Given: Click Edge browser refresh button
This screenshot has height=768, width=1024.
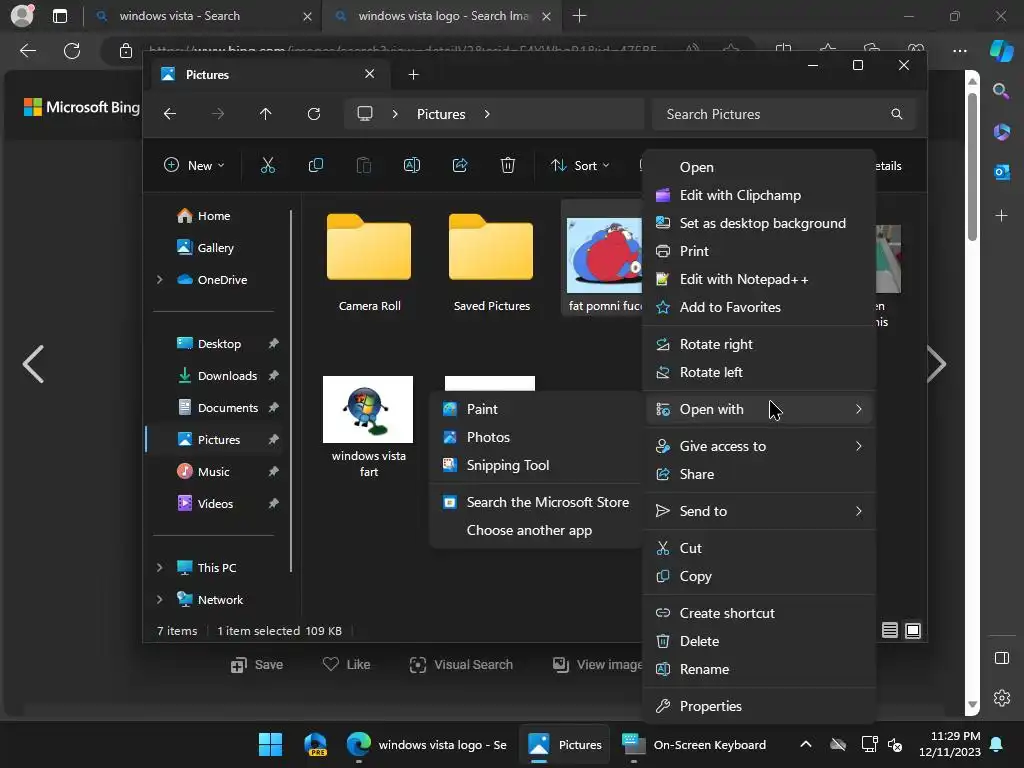Looking at the screenshot, I should coord(72,51).
